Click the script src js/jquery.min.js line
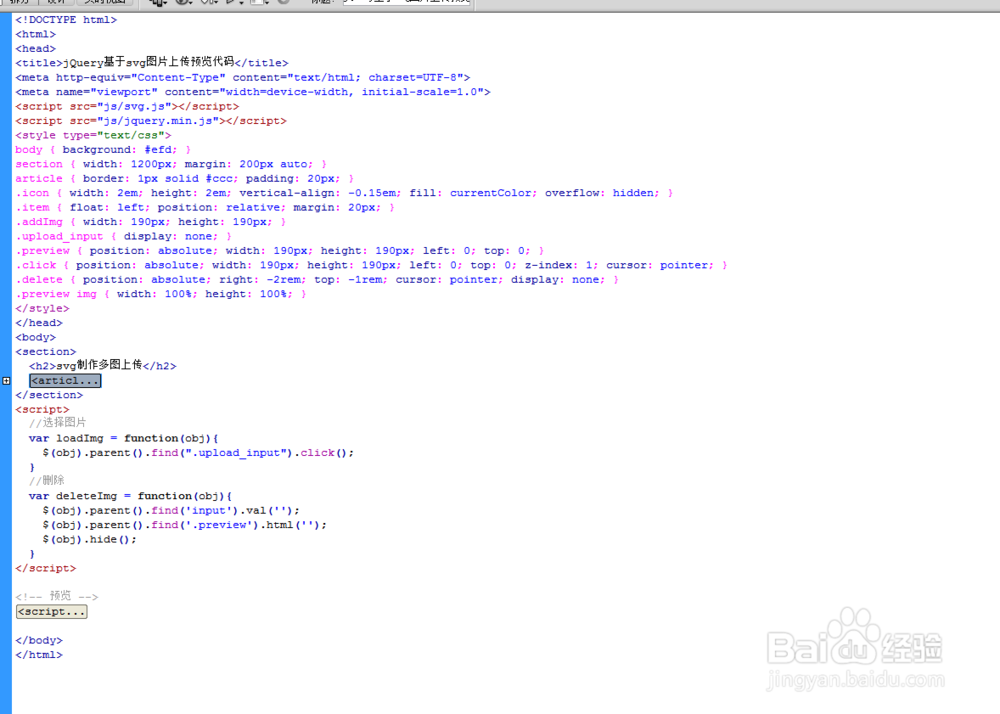 click(151, 121)
